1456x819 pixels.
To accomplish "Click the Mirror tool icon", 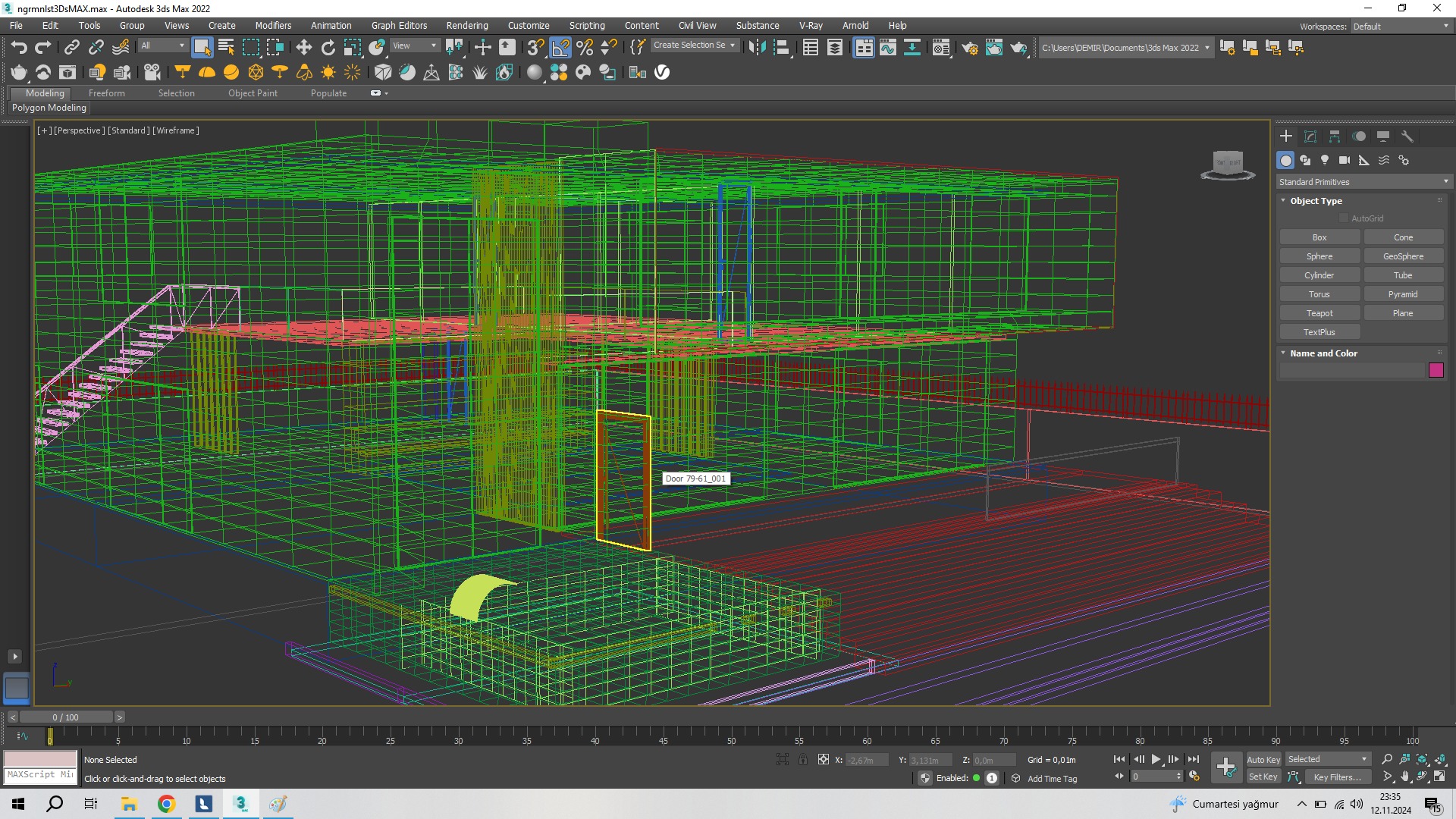I will 756,48.
